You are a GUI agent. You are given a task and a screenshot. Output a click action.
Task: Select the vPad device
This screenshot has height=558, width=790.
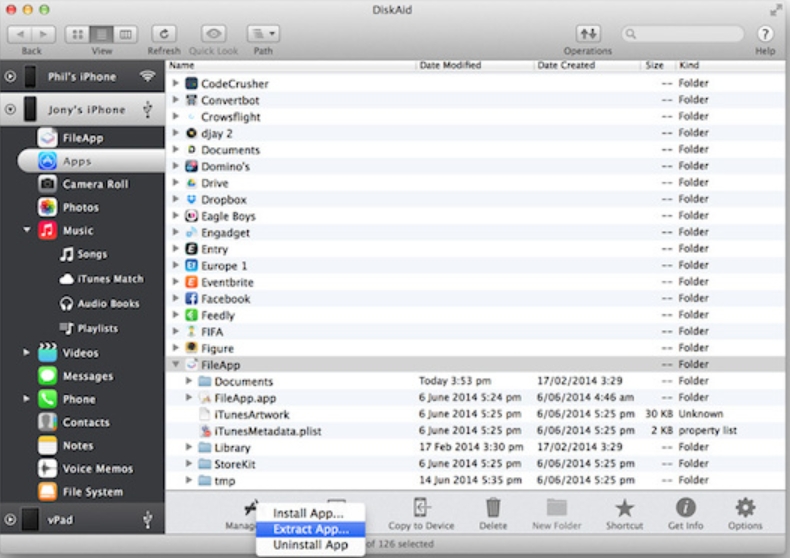click(82, 519)
